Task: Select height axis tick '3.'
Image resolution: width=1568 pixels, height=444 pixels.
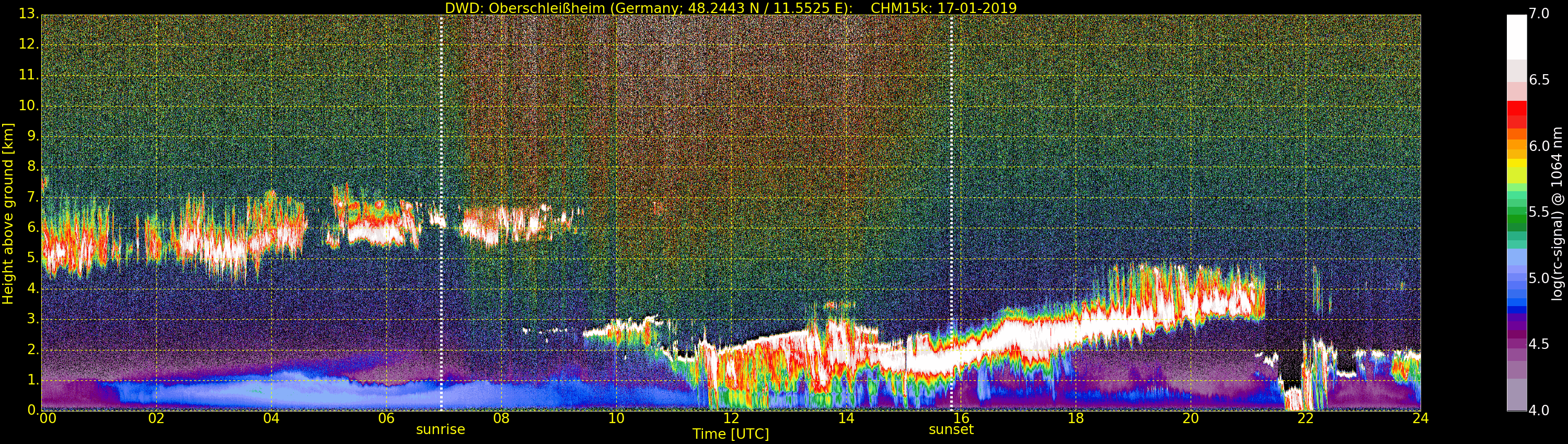Action: tap(33, 319)
